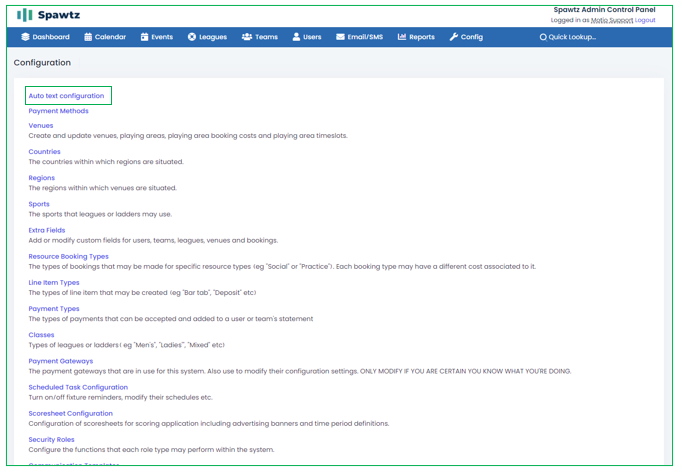Open the Users menu
The width and height of the screenshot is (682, 474).
[307, 37]
